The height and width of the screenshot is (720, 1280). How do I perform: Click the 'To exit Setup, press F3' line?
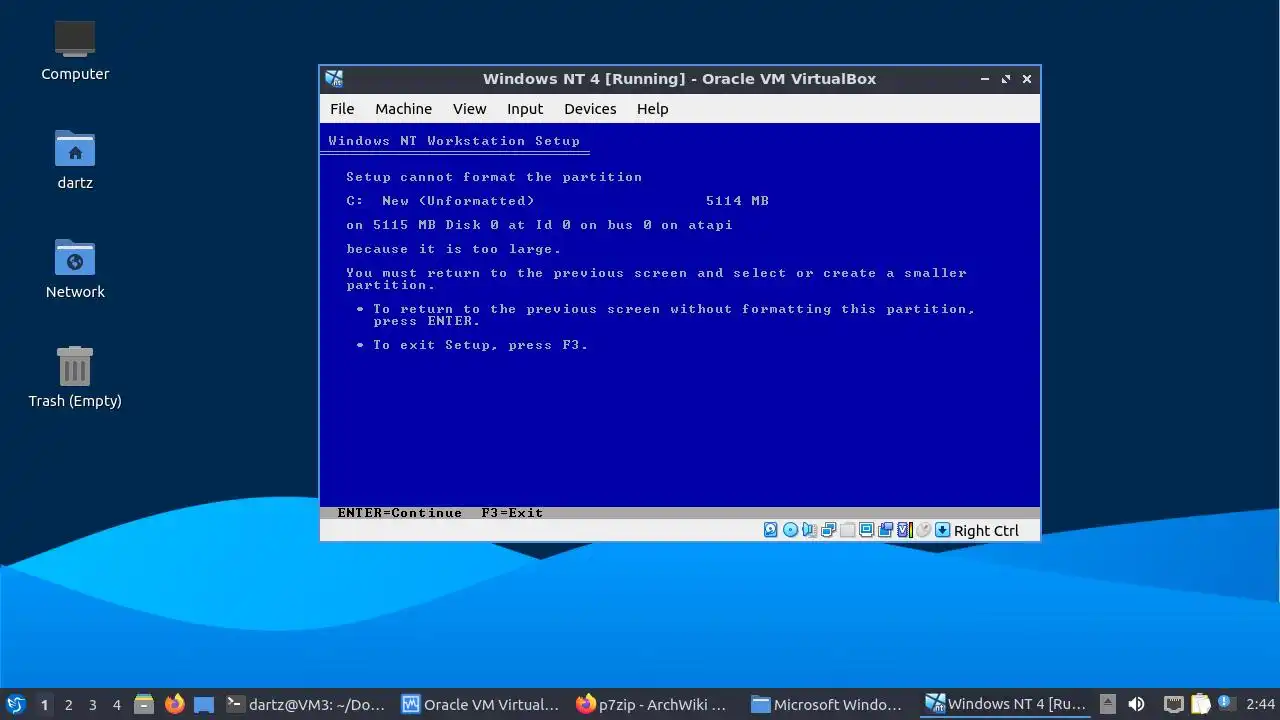(480, 345)
